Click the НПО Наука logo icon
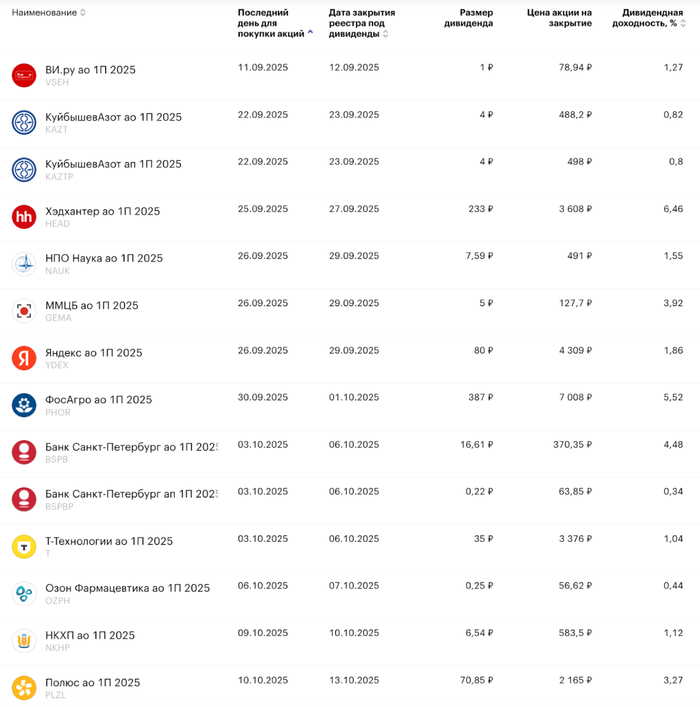The width and height of the screenshot is (700, 707). tap(24, 264)
